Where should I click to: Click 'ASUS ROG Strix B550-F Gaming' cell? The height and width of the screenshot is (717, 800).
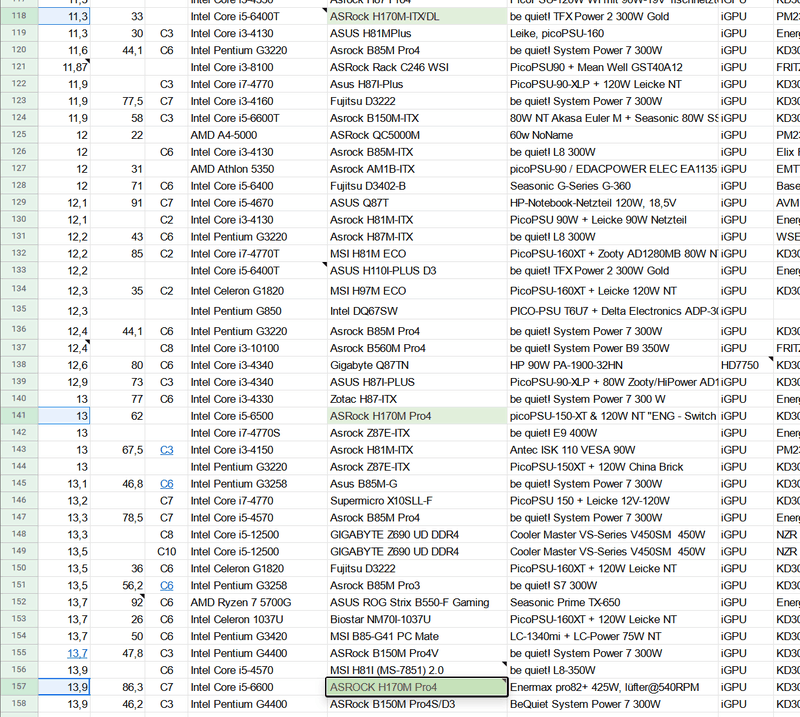(x=417, y=602)
